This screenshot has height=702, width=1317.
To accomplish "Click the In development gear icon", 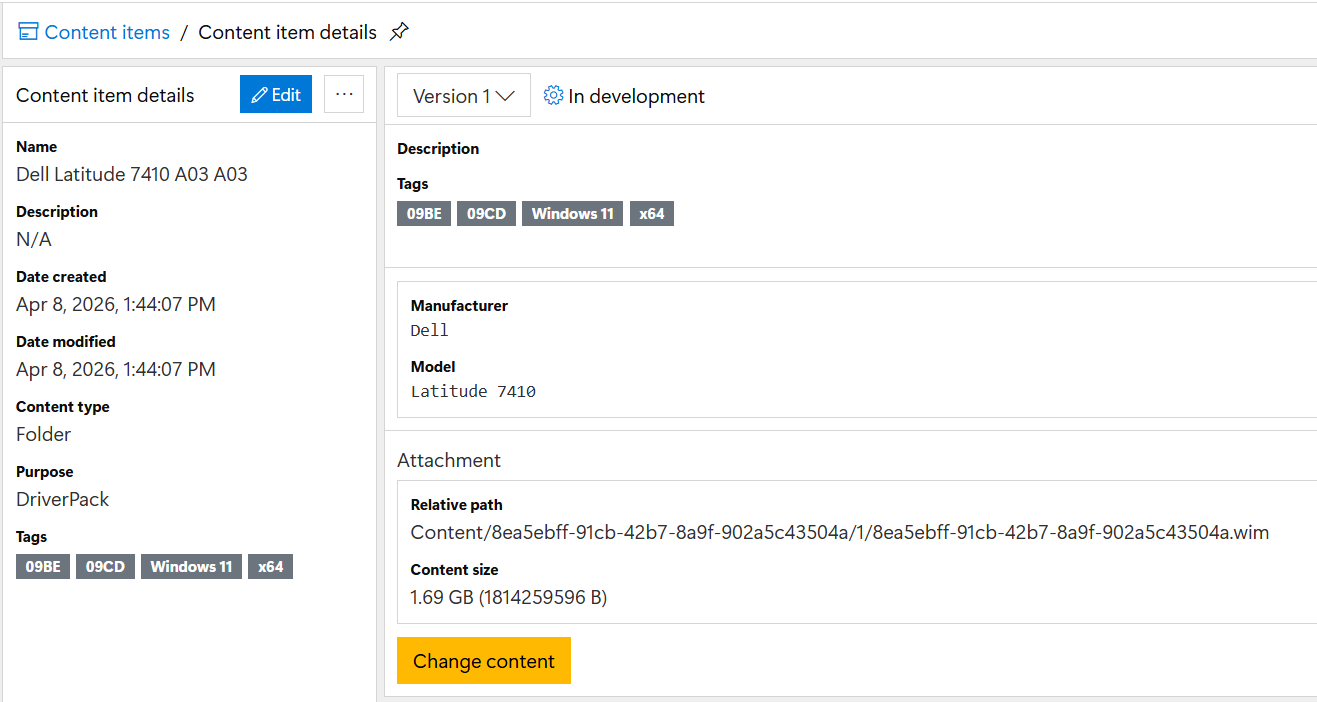I will (x=553, y=96).
